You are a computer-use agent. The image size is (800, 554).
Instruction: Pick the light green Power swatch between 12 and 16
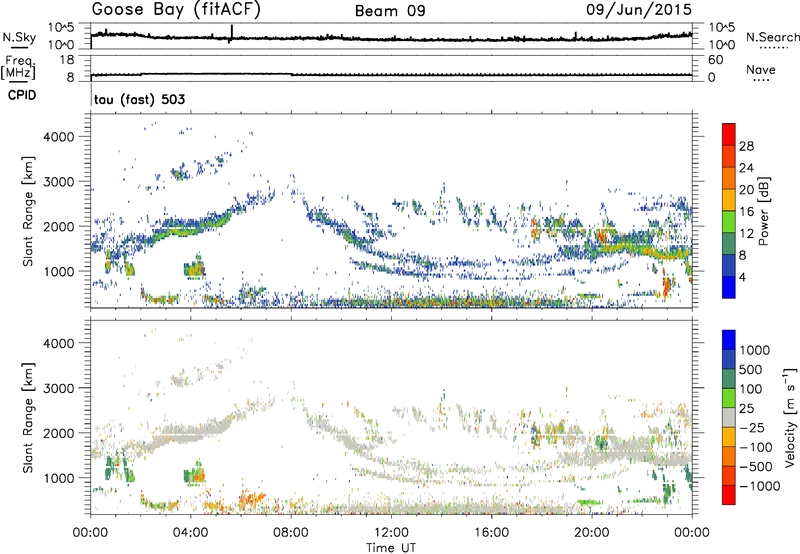point(729,221)
